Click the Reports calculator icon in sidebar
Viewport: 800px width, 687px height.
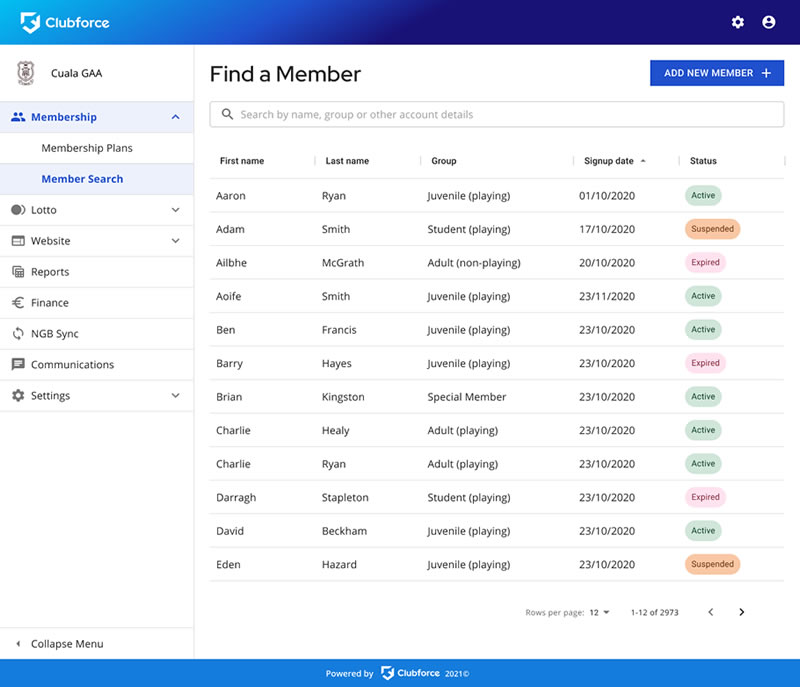[x=18, y=272]
